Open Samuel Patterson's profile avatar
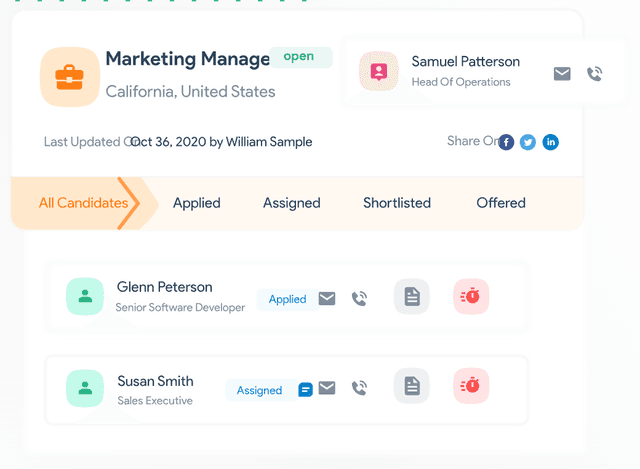The height and width of the screenshot is (469, 640). 379,72
